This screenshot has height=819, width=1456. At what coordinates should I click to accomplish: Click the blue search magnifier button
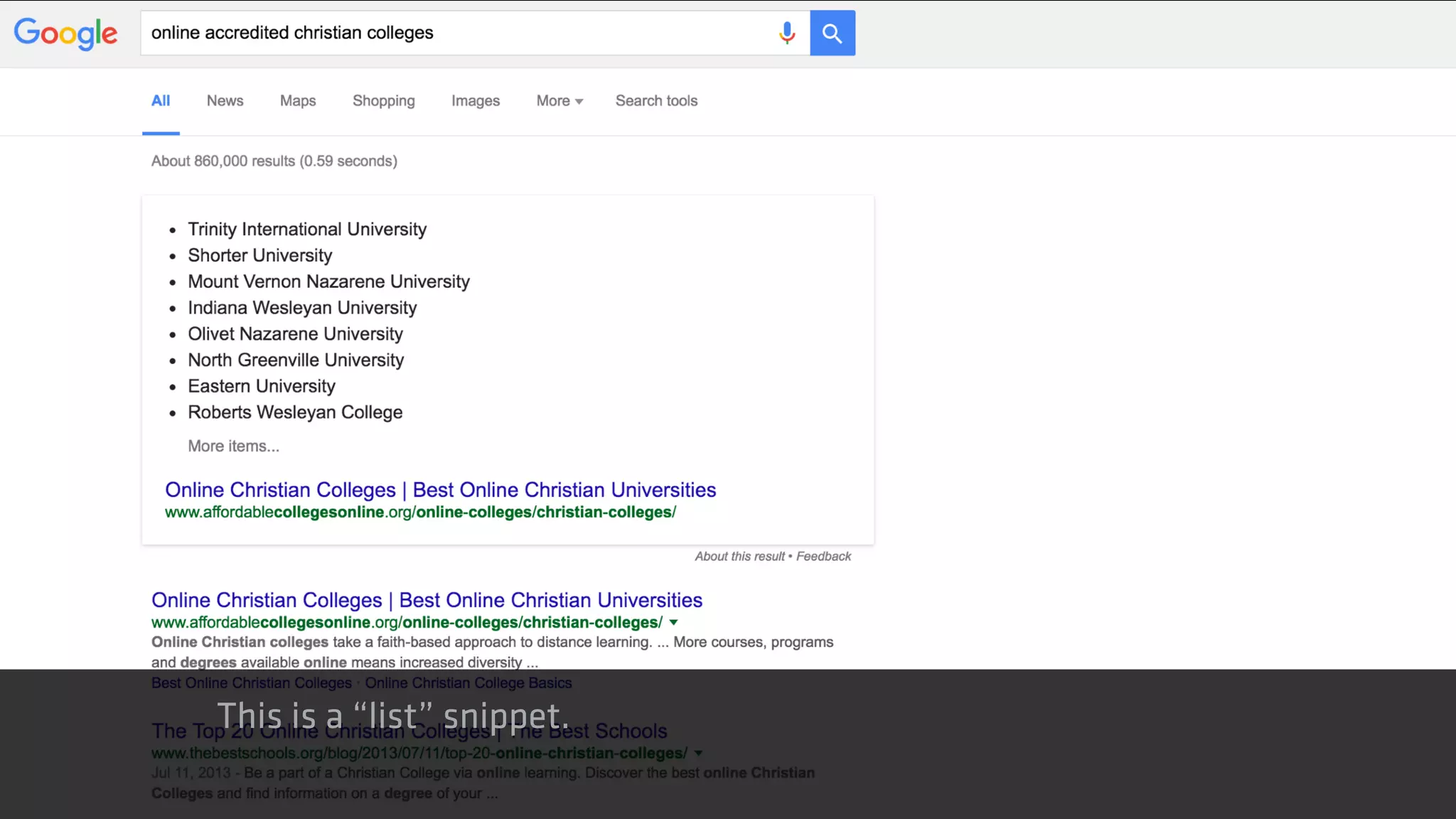[x=832, y=33]
